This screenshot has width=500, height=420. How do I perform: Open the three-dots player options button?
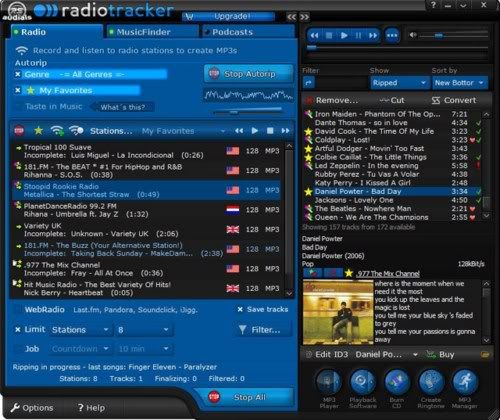[392, 35]
